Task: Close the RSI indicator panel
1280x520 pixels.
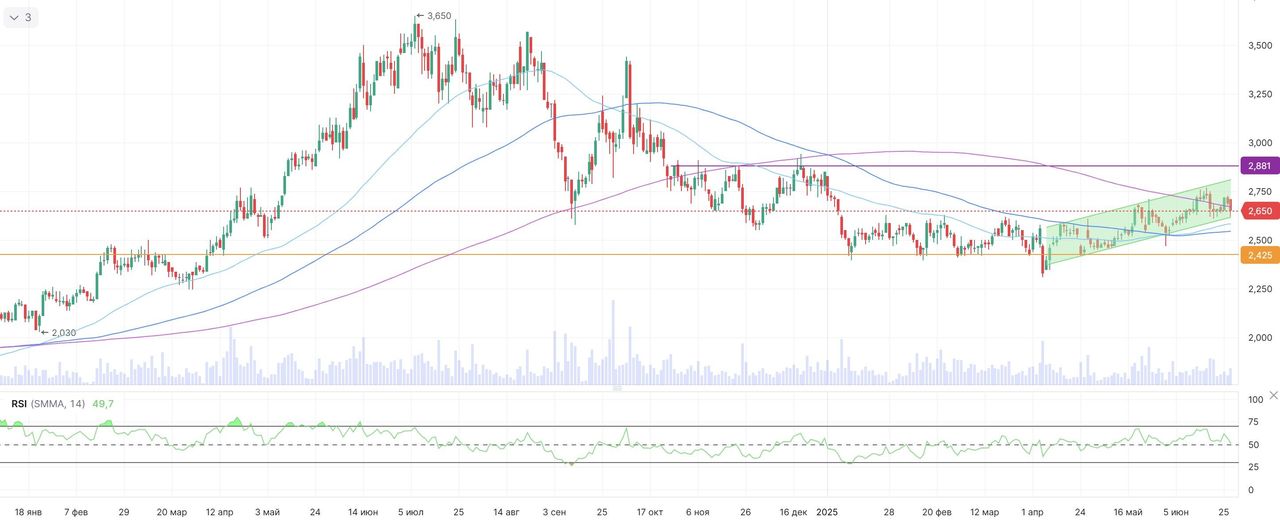Action: coord(1273,396)
